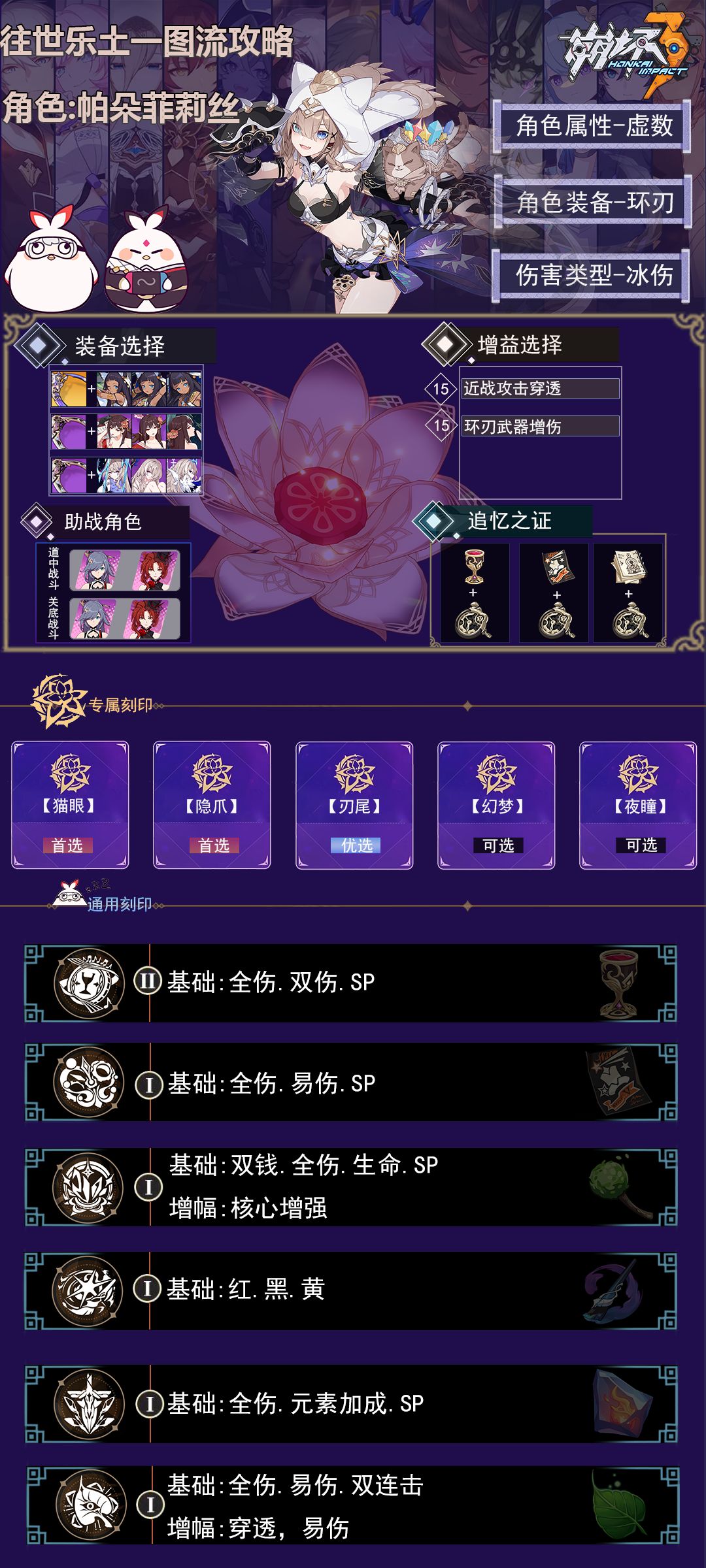Select the 猫眼 exclusive signet card
Screen dimensions: 706x1568
pos(70,805)
